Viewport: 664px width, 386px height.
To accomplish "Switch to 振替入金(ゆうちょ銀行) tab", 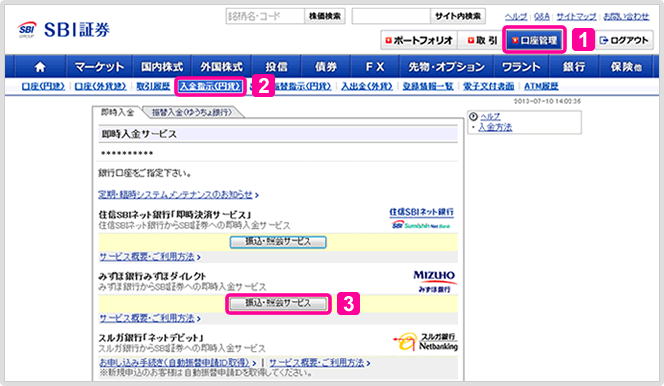I will pos(192,112).
